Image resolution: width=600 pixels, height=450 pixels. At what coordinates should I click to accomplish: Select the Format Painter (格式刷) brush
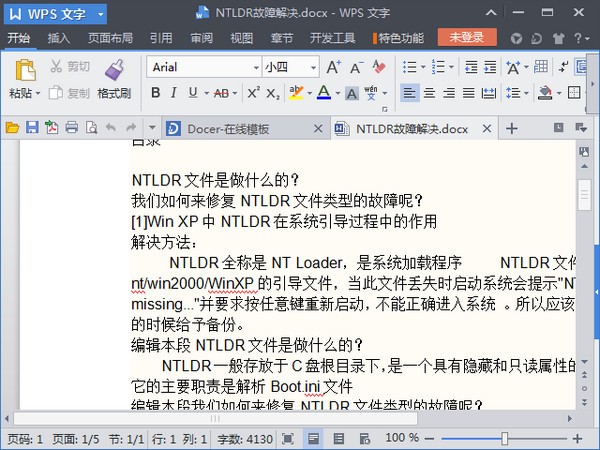[x=114, y=70]
